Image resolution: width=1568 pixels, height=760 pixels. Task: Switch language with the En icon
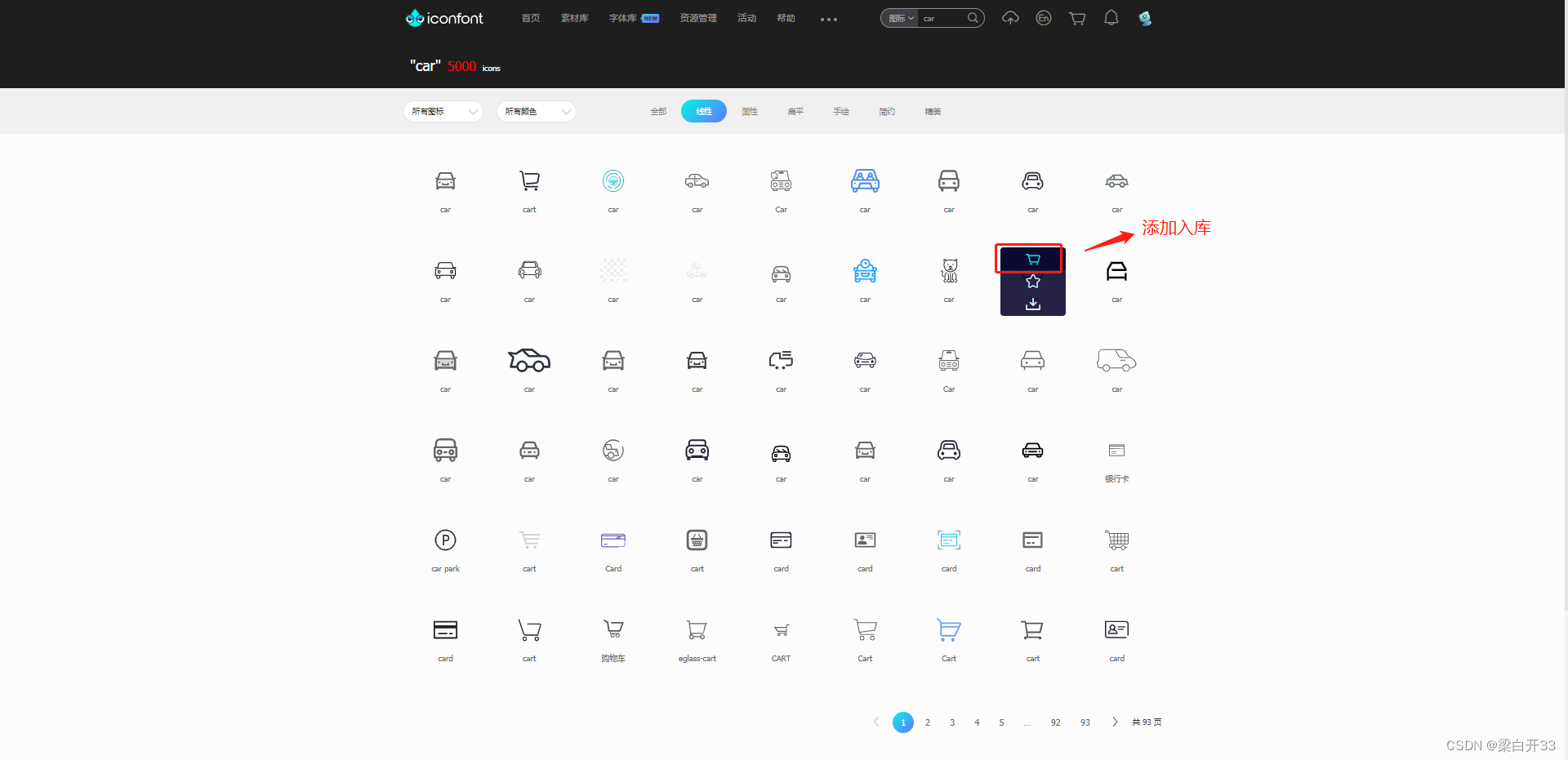(1043, 17)
